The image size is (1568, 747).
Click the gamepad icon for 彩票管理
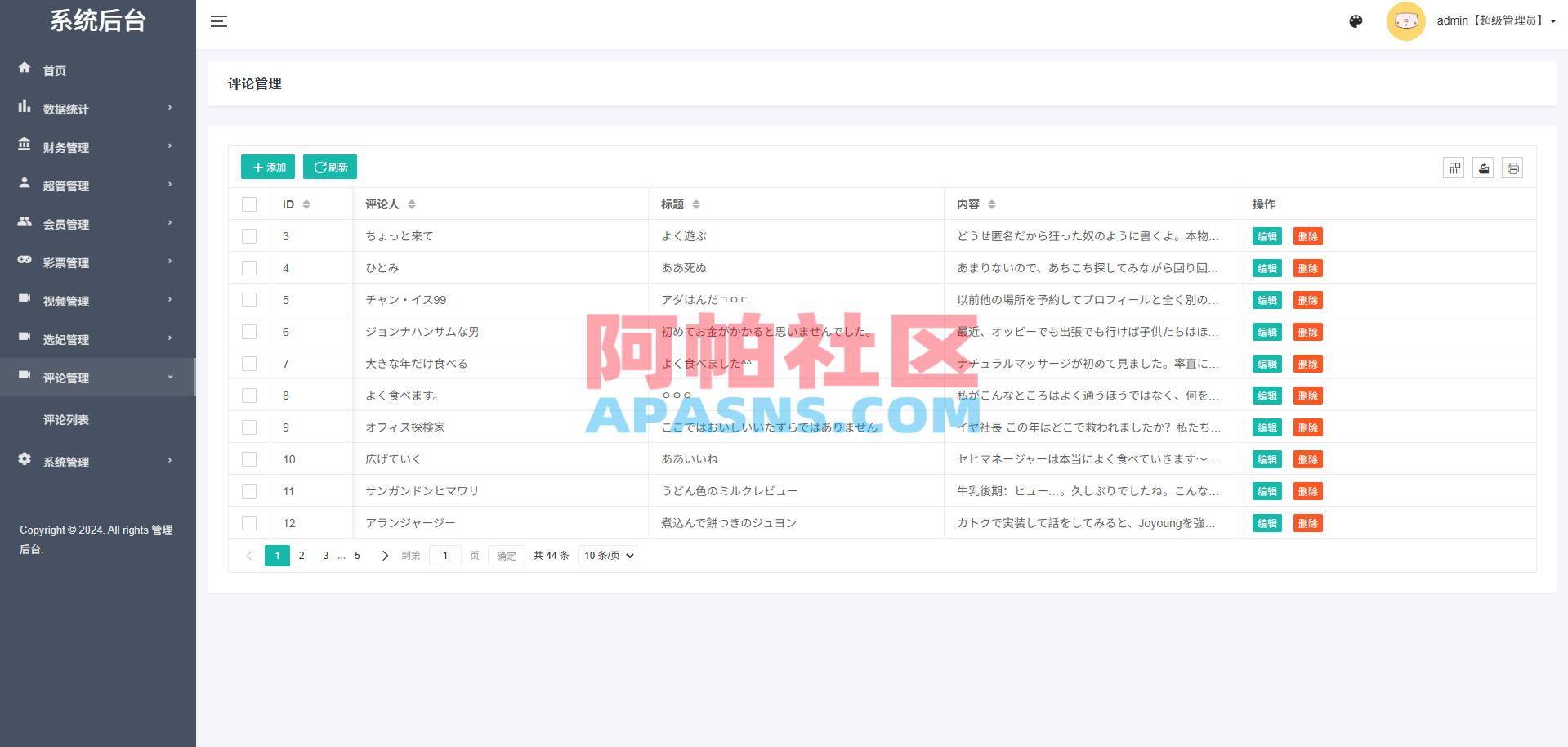[x=25, y=260]
